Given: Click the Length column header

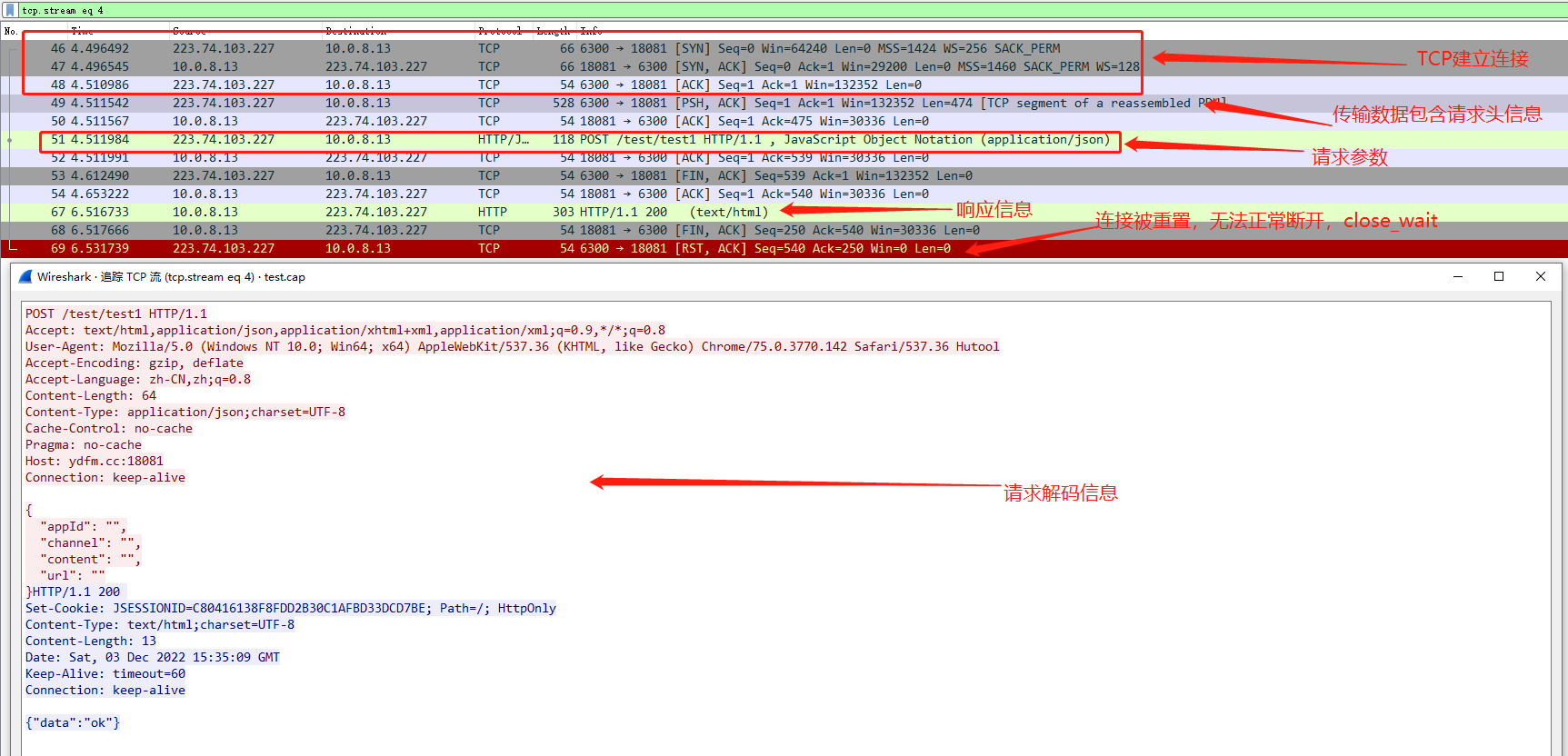Looking at the screenshot, I should coord(553,31).
